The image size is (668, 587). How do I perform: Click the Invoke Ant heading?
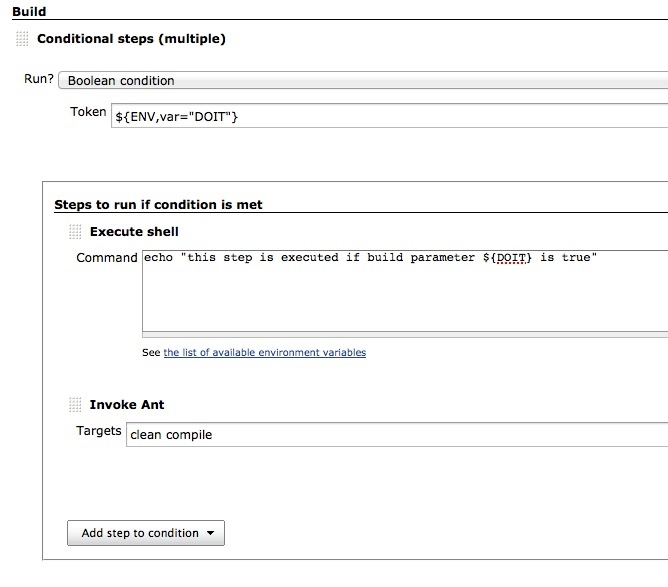[x=127, y=405]
